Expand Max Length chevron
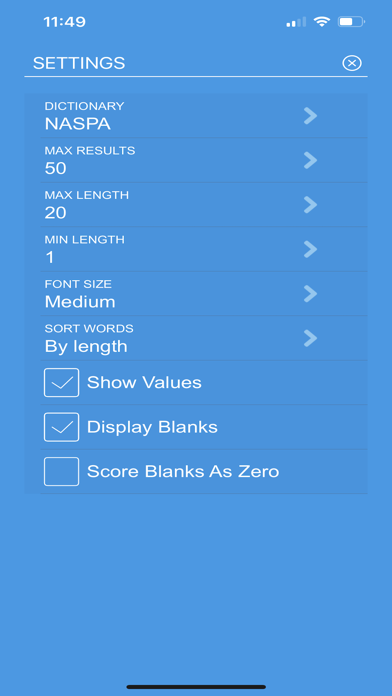The image size is (392, 696). (310, 205)
